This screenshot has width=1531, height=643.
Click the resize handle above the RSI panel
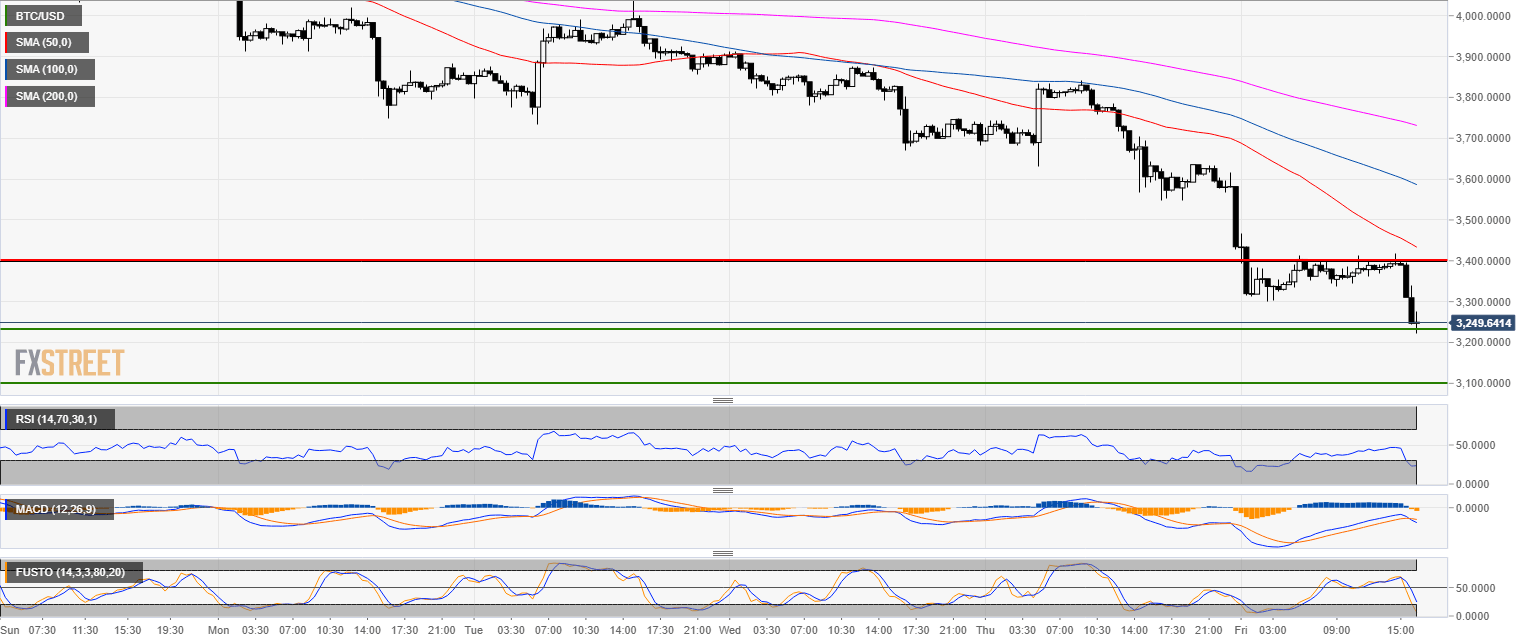pyautogui.click(x=723, y=400)
